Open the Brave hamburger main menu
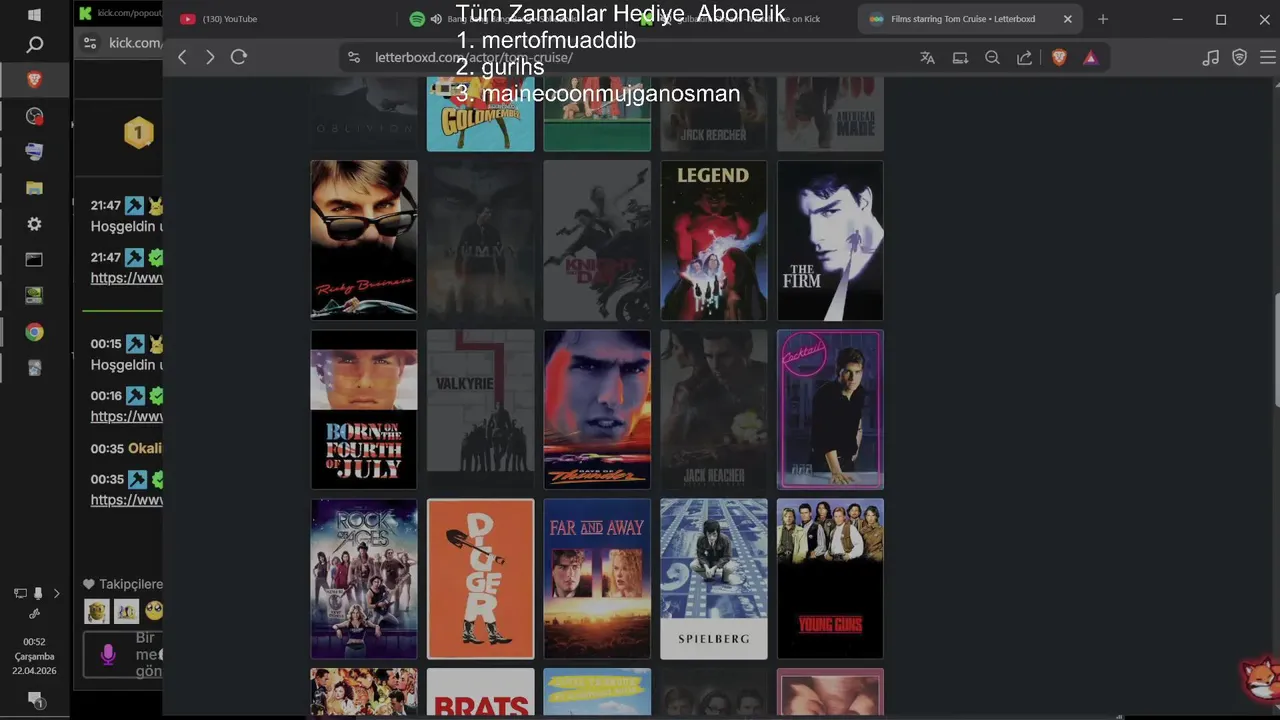The image size is (1280, 720). coord(1268,58)
